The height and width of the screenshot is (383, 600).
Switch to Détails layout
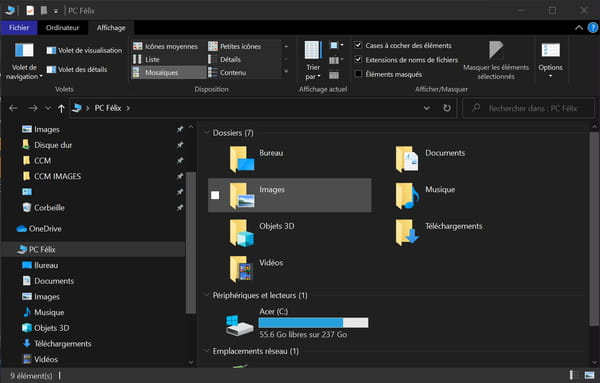(x=224, y=59)
